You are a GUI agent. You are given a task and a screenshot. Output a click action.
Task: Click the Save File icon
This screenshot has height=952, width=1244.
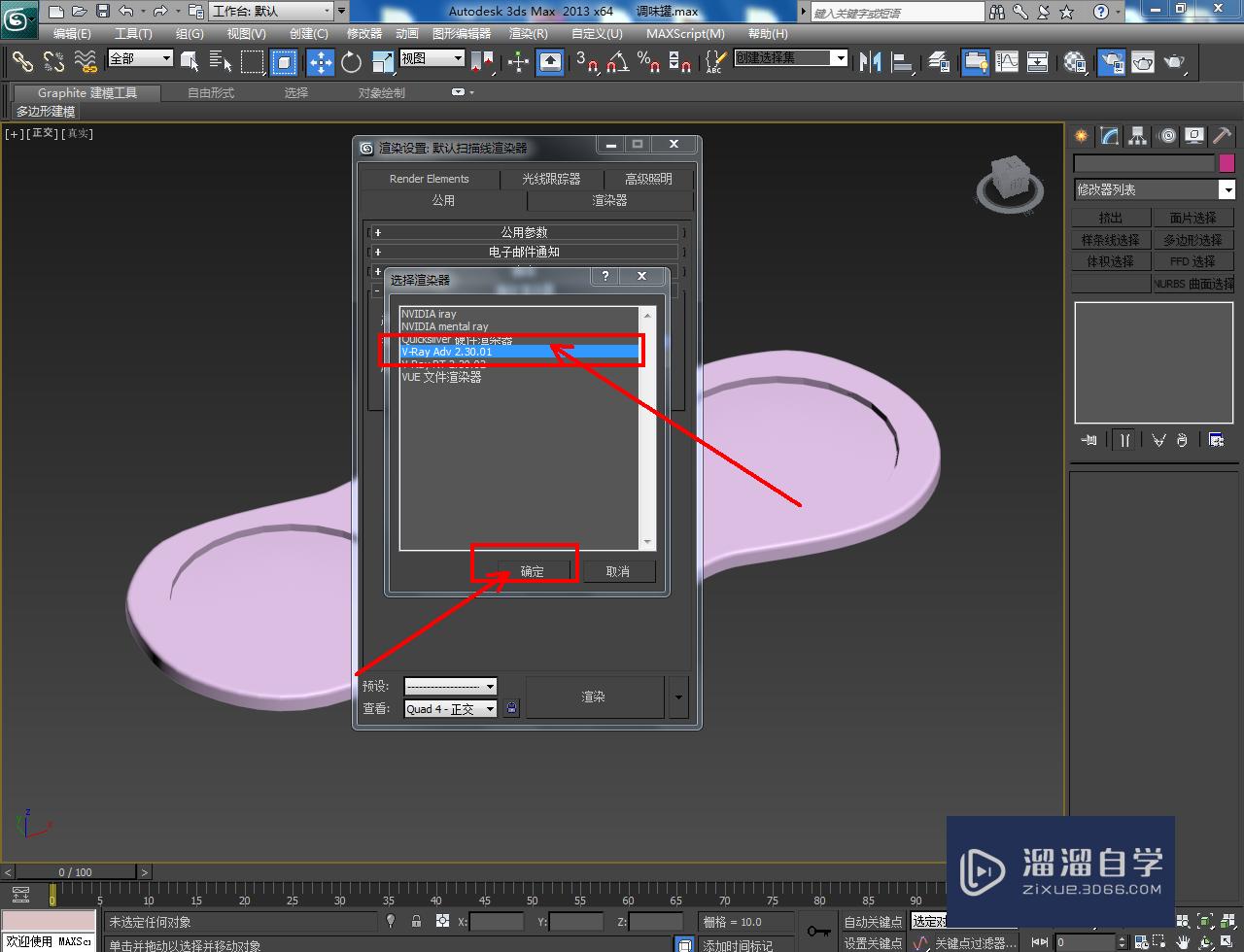[x=102, y=12]
